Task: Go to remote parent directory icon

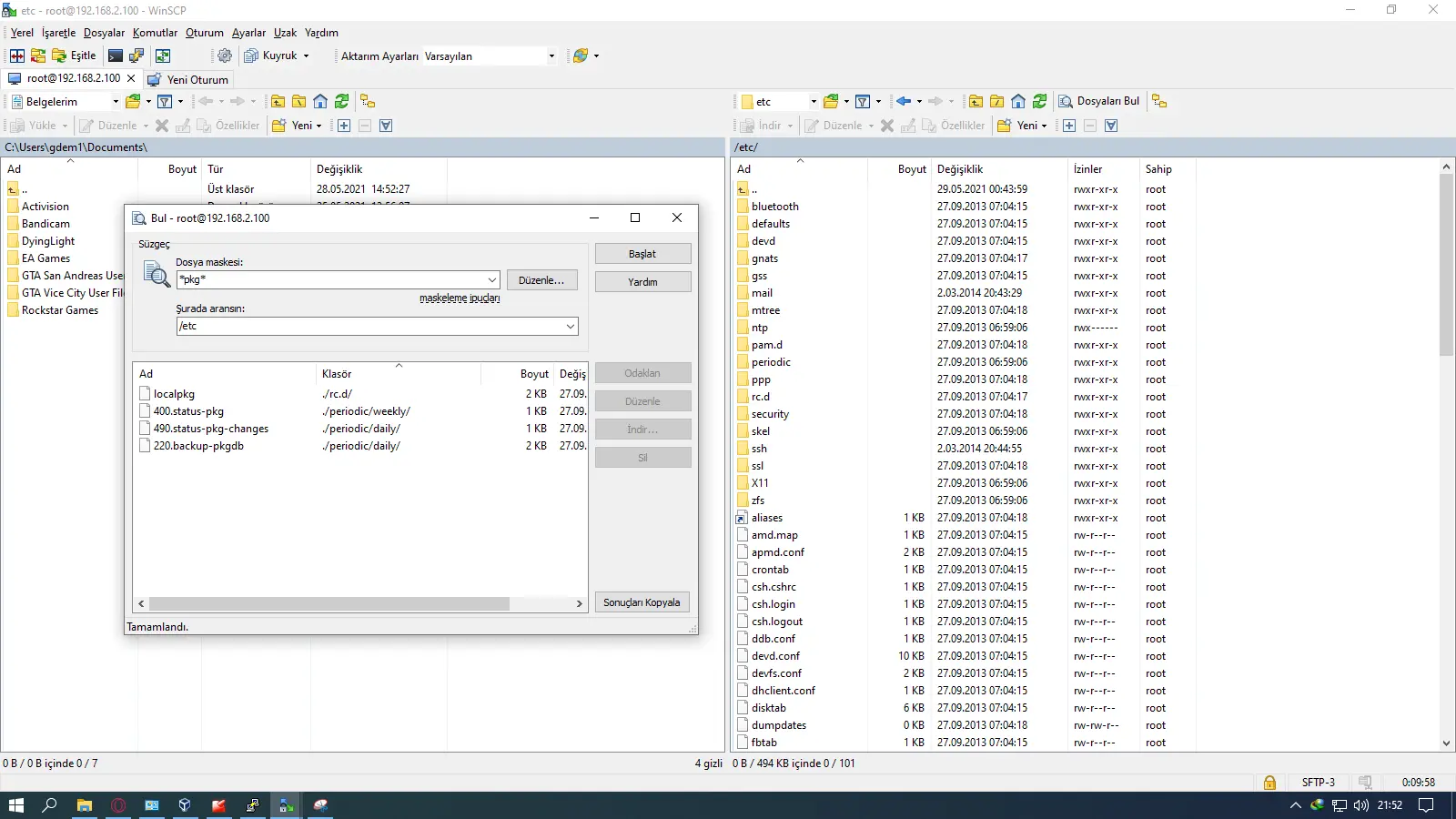Action: [976, 101]
